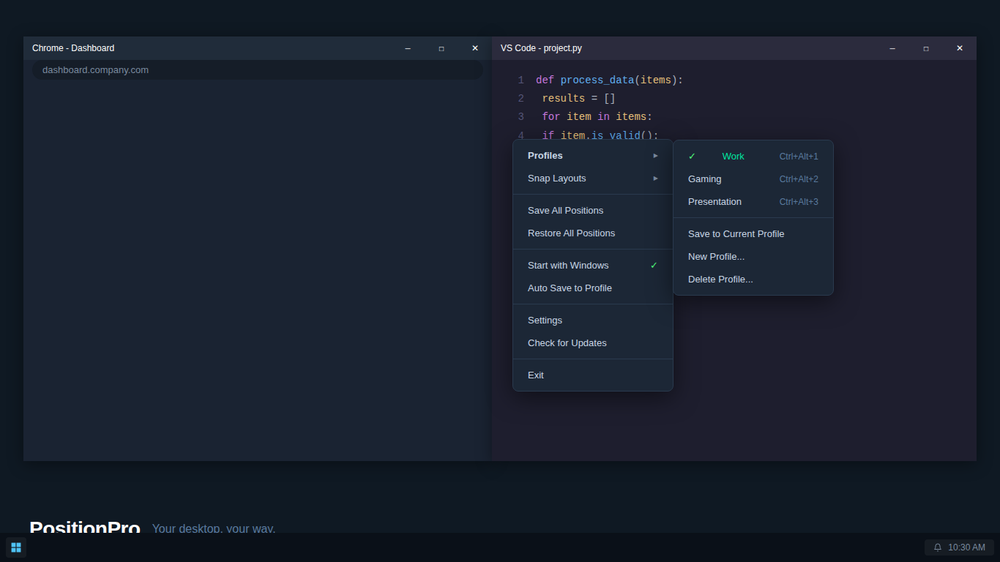
Task: Expand the Snap Layouts submenu
Action: coord(592,179)
